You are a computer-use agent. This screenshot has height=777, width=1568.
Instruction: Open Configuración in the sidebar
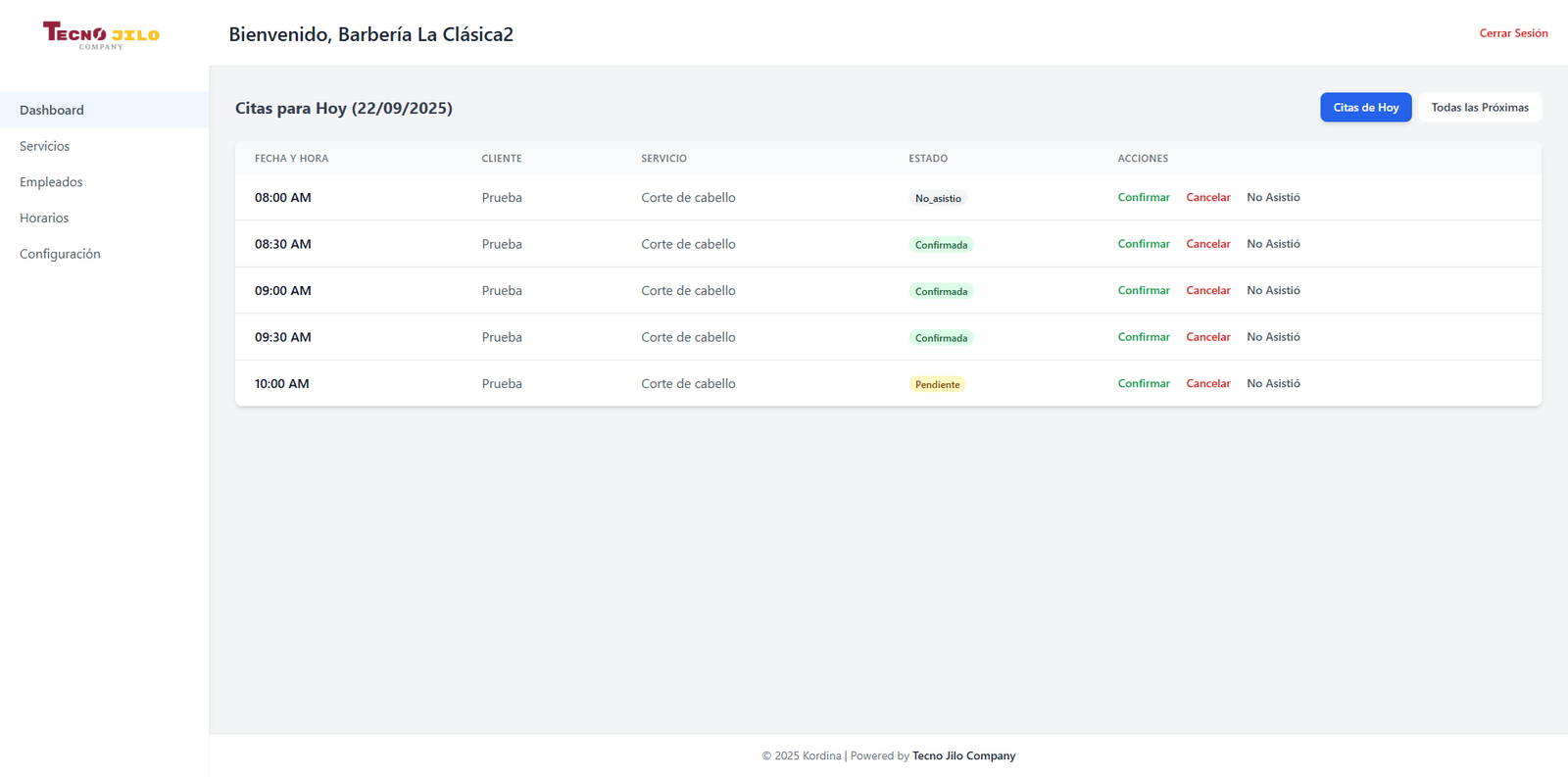[60, 254]
